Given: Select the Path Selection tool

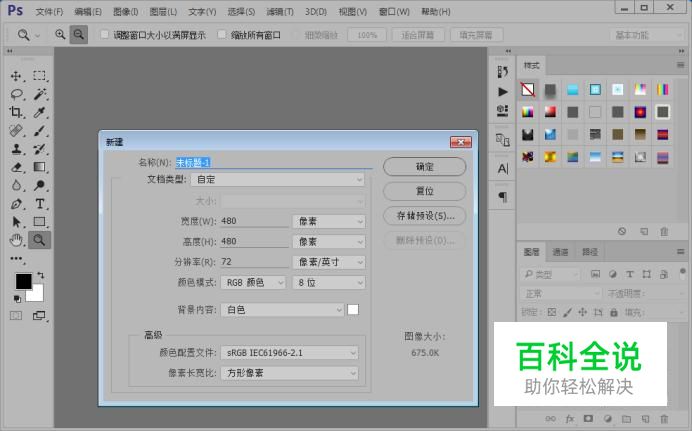Looking at the screenshot, I should [16, 221].
